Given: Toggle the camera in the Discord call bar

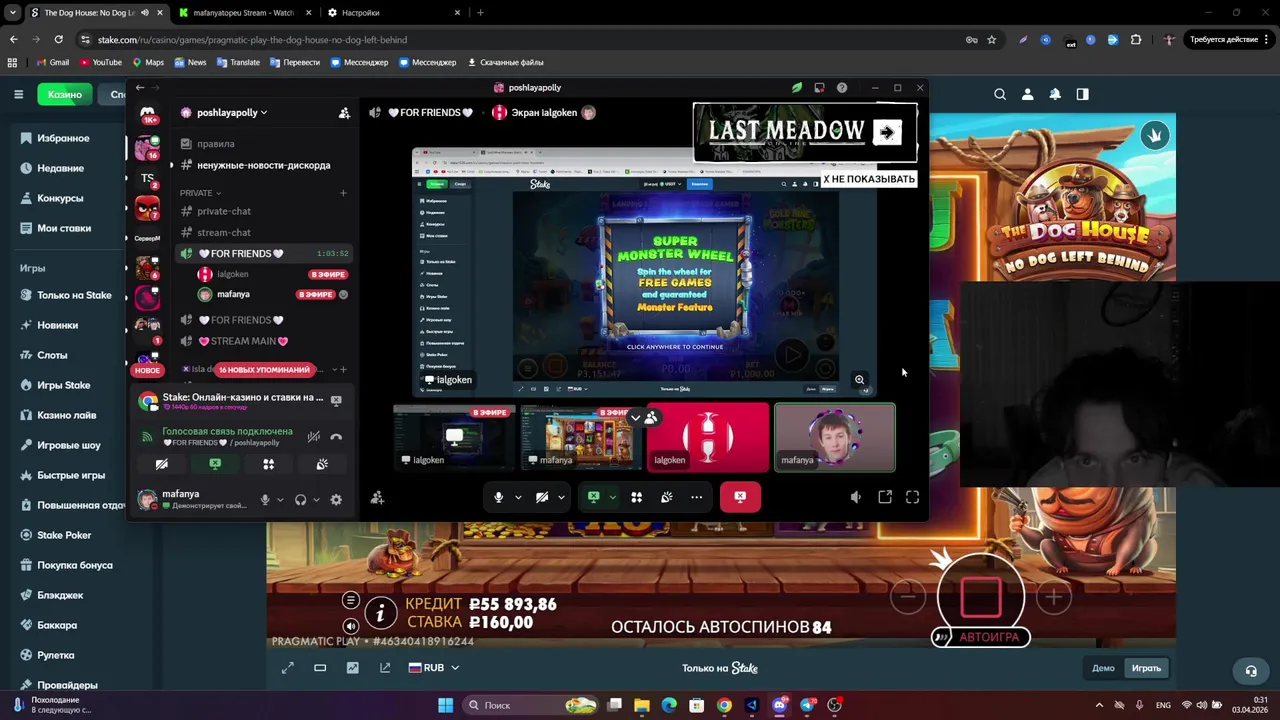Looking at the screenshot, I should [542, 497].
